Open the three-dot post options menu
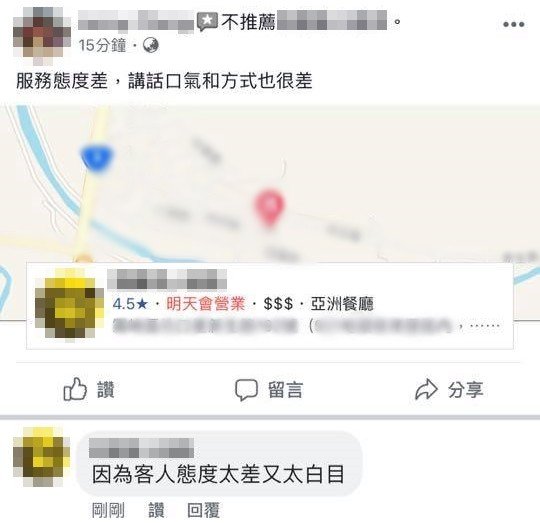540x523 pixels. [513, 24]
